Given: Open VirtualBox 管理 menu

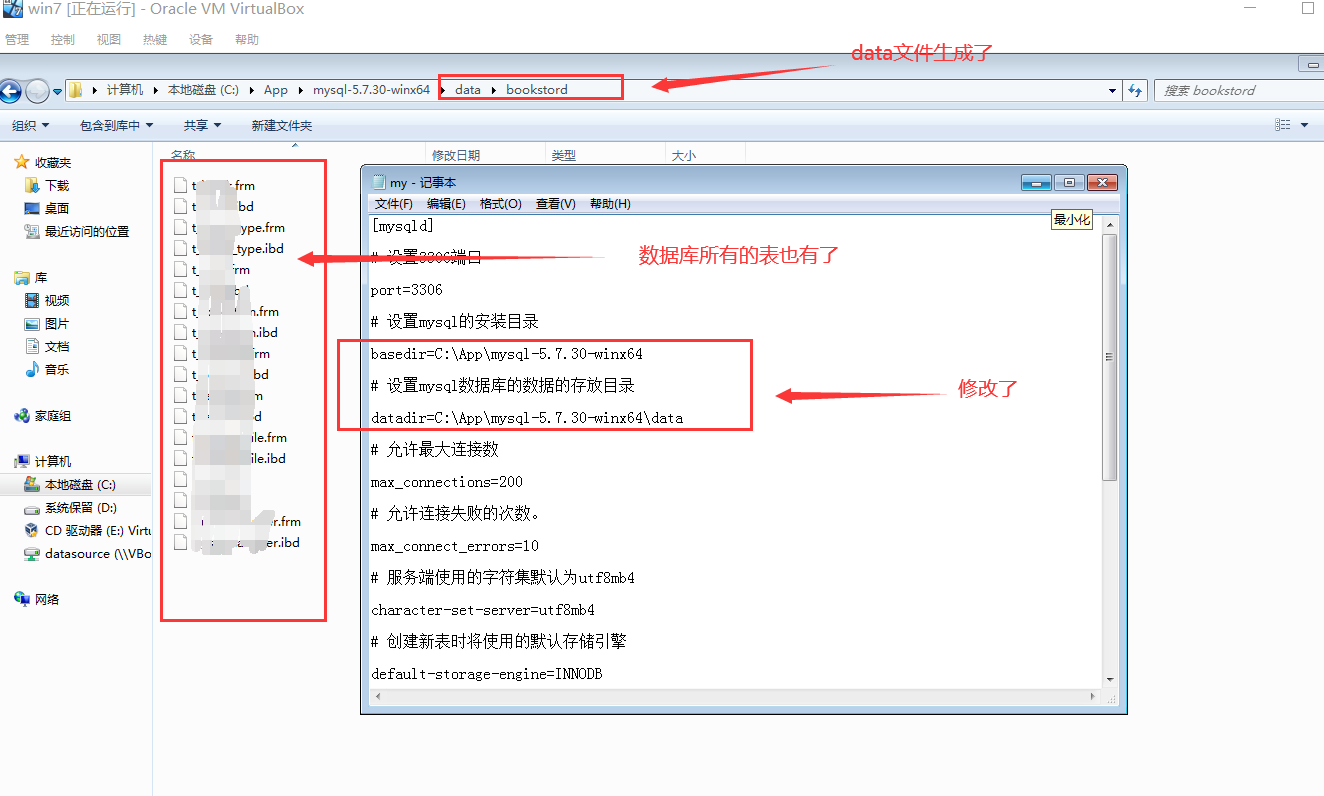Looking at the screenshot, I should tap(17, 40).
